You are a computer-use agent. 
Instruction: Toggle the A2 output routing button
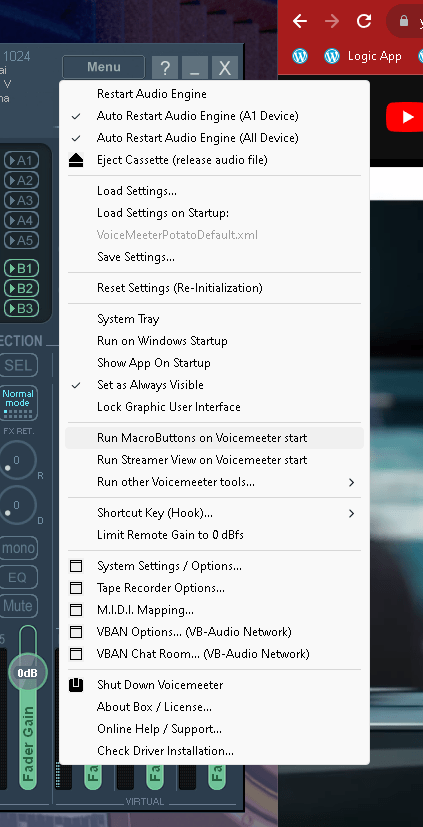coord(21,180)
